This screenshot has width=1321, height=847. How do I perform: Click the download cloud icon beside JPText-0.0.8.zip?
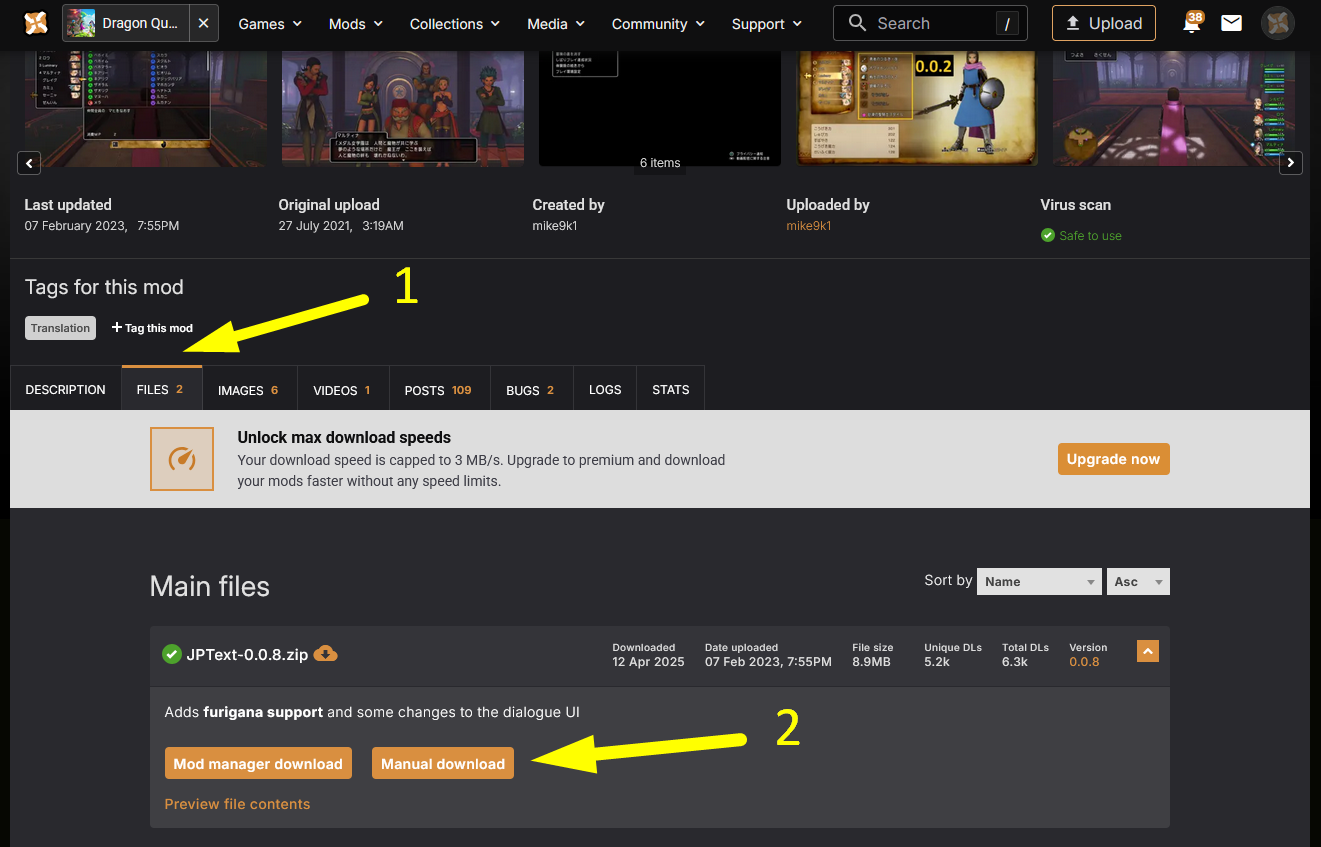[x=326, y=654]
